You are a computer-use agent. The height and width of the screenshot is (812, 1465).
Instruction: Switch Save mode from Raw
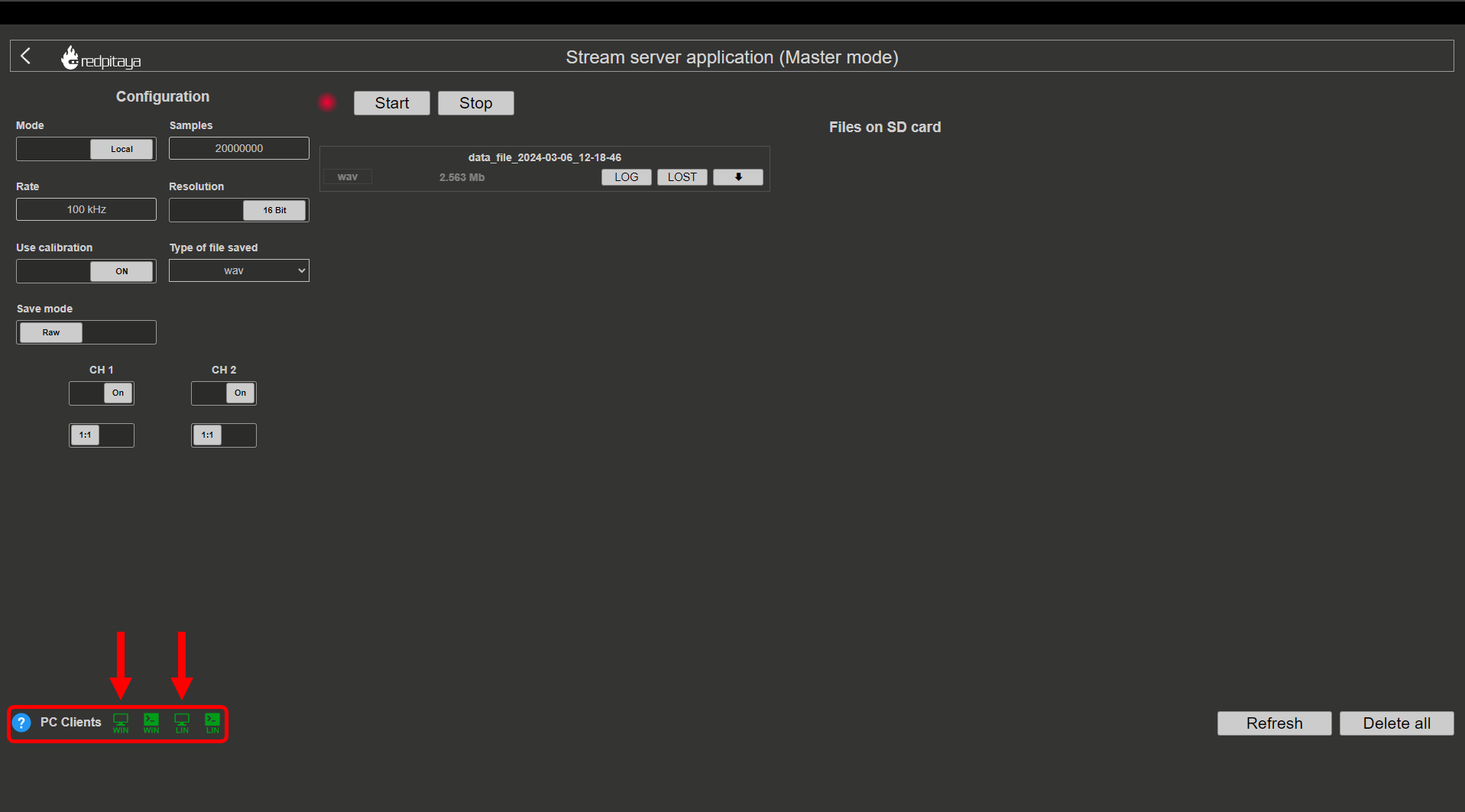pos(86,332)
